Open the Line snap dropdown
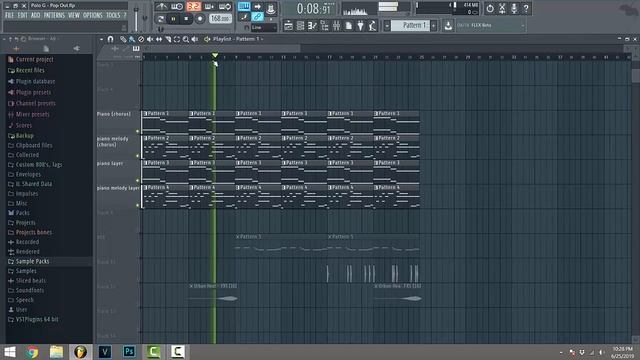 tap(264, 27)
